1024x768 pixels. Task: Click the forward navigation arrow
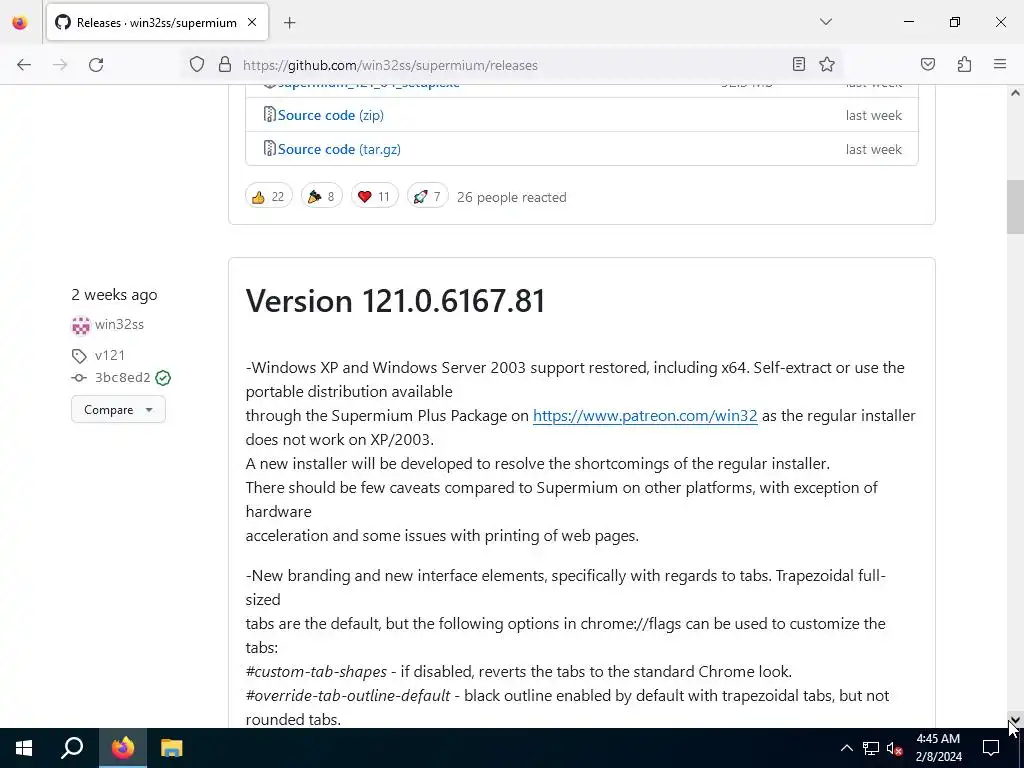pos(60,65)
